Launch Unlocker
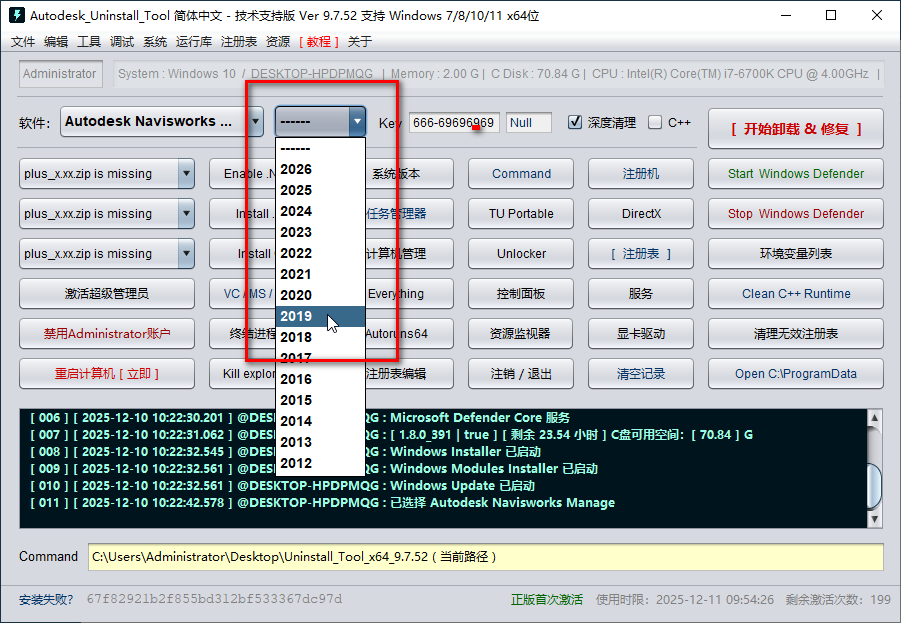The width and height of the screenshot is (901, 623). click(521, 253)
